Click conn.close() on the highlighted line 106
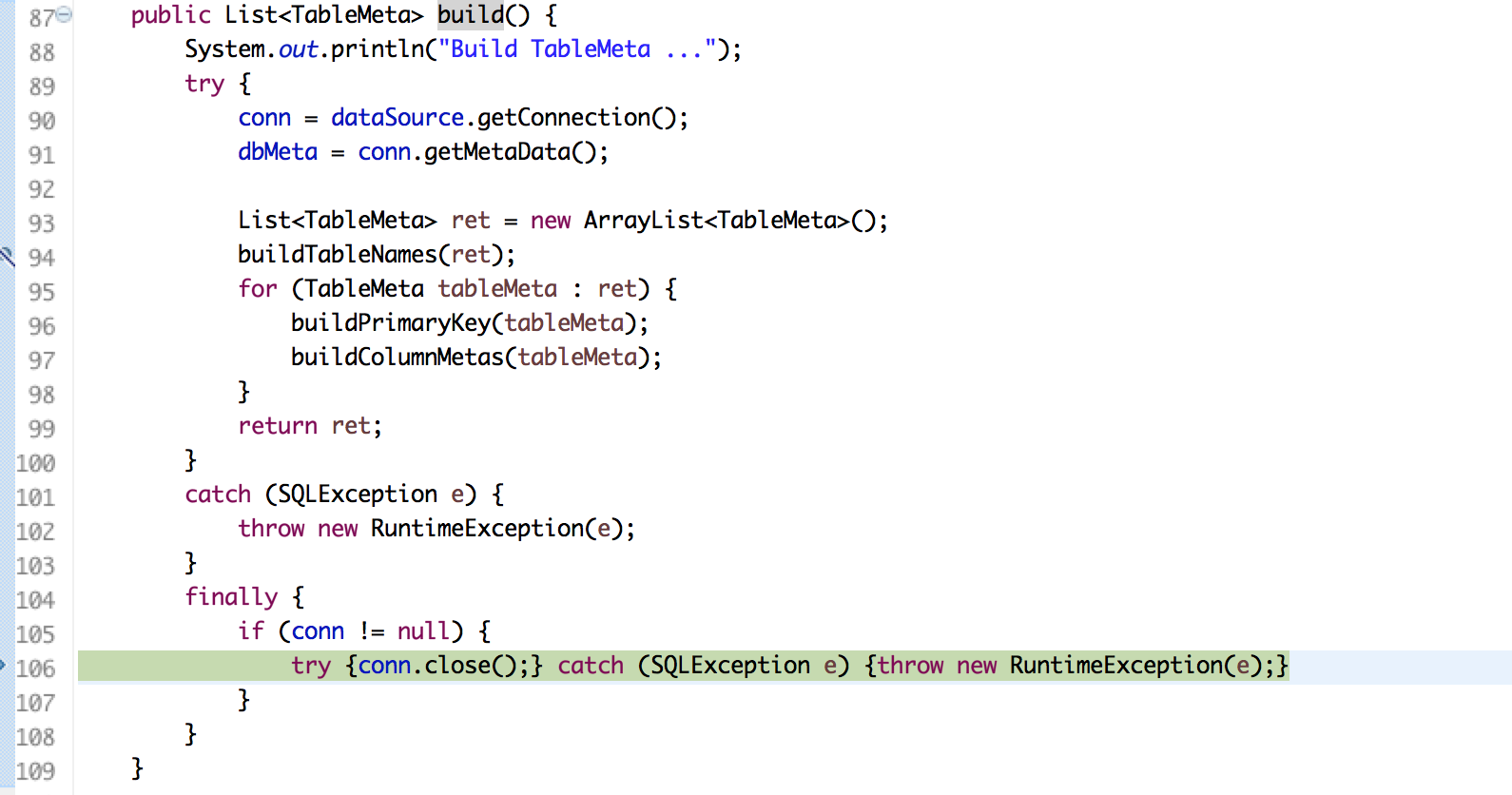 (437, 666)
